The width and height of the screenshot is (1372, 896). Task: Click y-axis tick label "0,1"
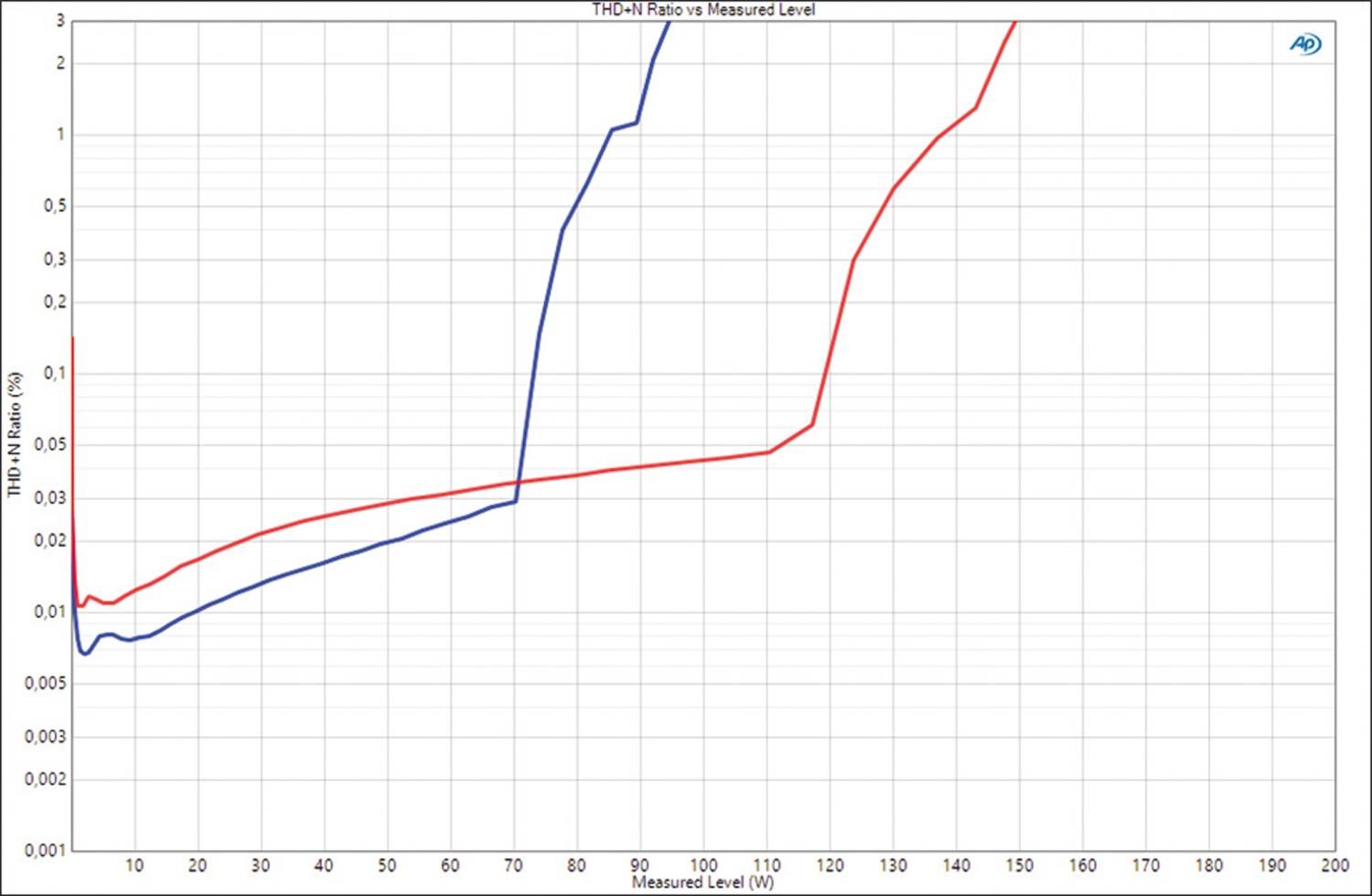pos(55,373)
